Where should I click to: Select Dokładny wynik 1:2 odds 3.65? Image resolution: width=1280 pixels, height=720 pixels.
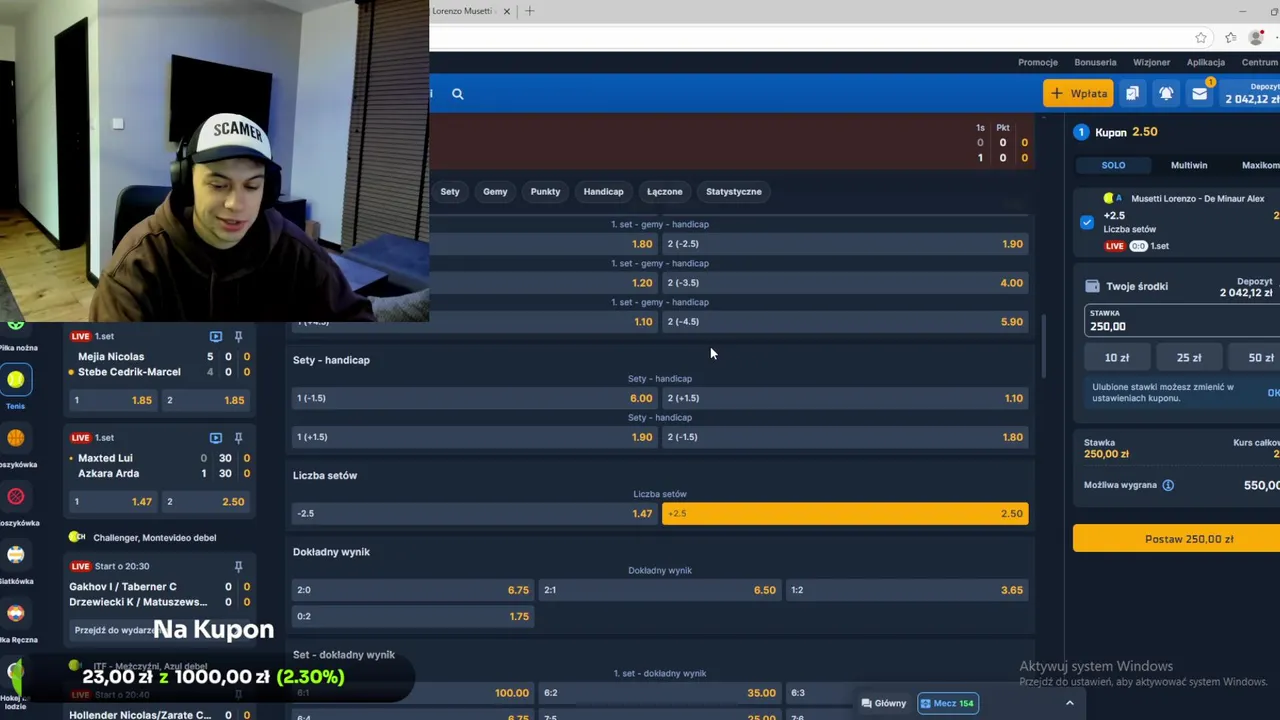click(x=907, y=590)
